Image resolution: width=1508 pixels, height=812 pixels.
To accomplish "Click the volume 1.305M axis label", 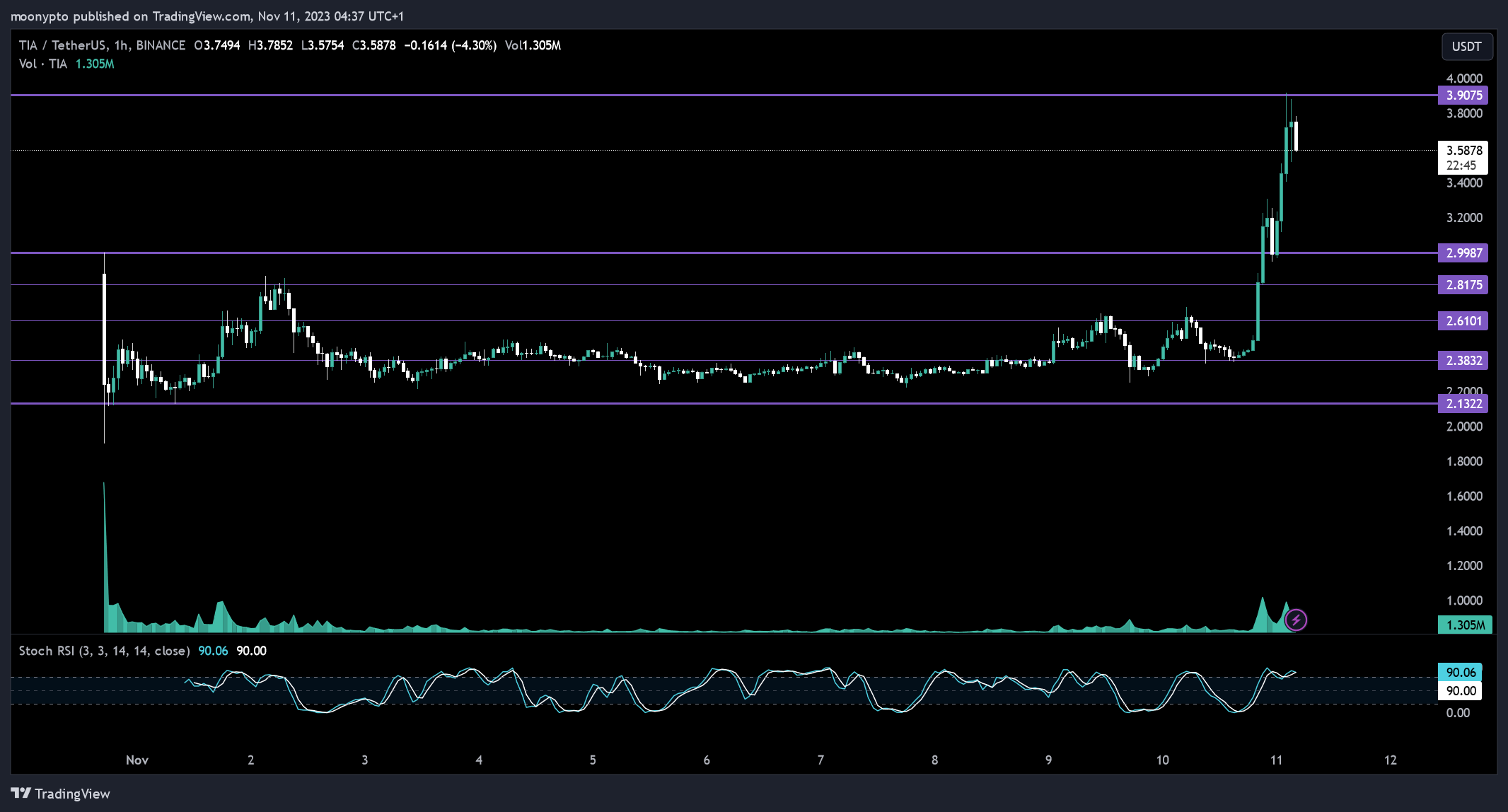I will [1465, 625].
